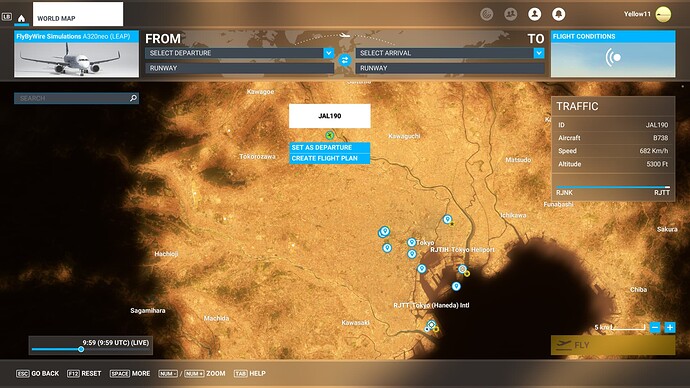This screenshot has height=388, width=690.
Task: Open the Flight Conditions panel
Action: click(613, 54)
